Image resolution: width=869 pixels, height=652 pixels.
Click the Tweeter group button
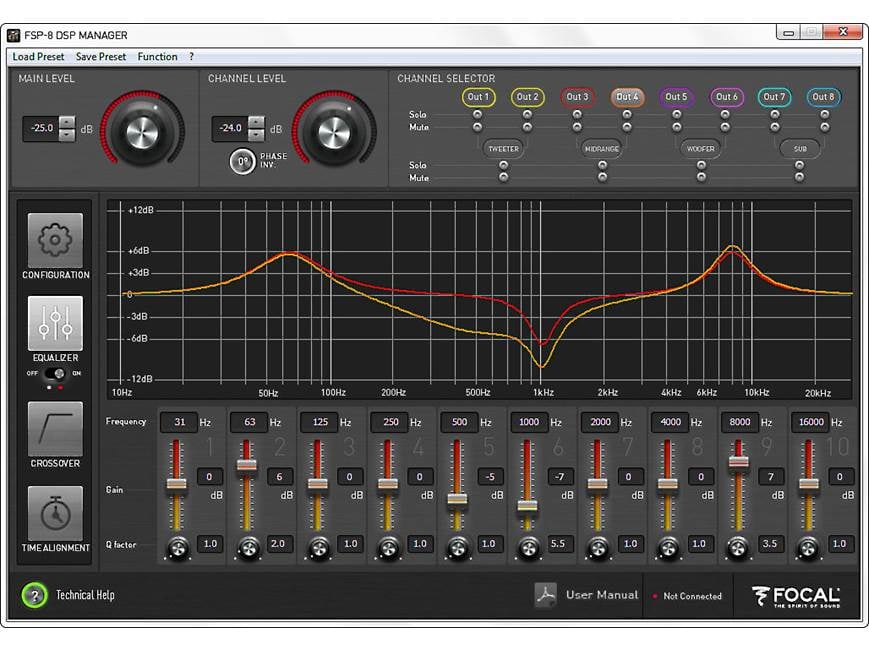(503, 149)
